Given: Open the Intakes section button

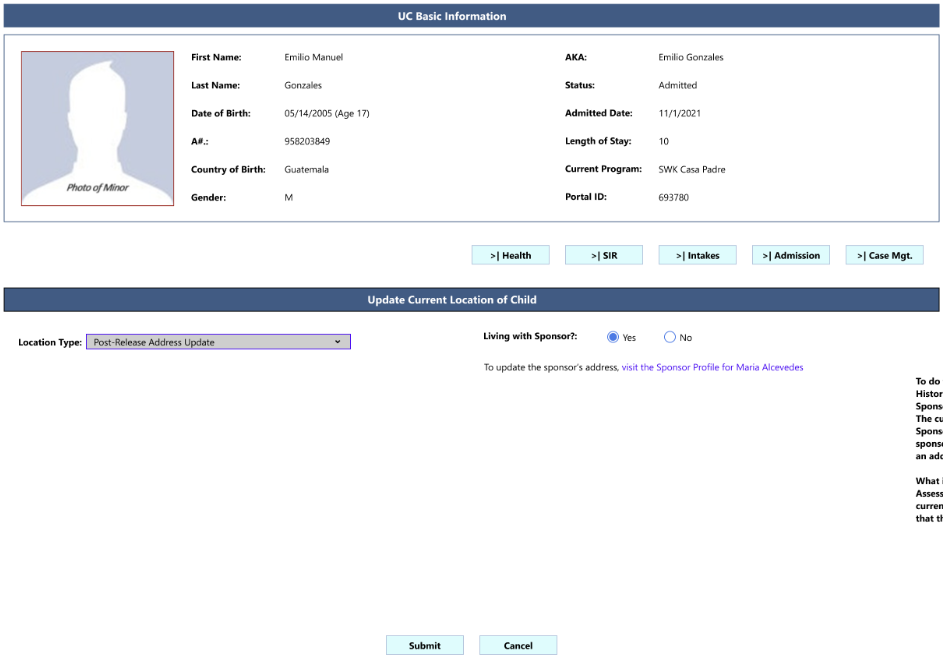Looking at the screenshot, I should [697, 255].
